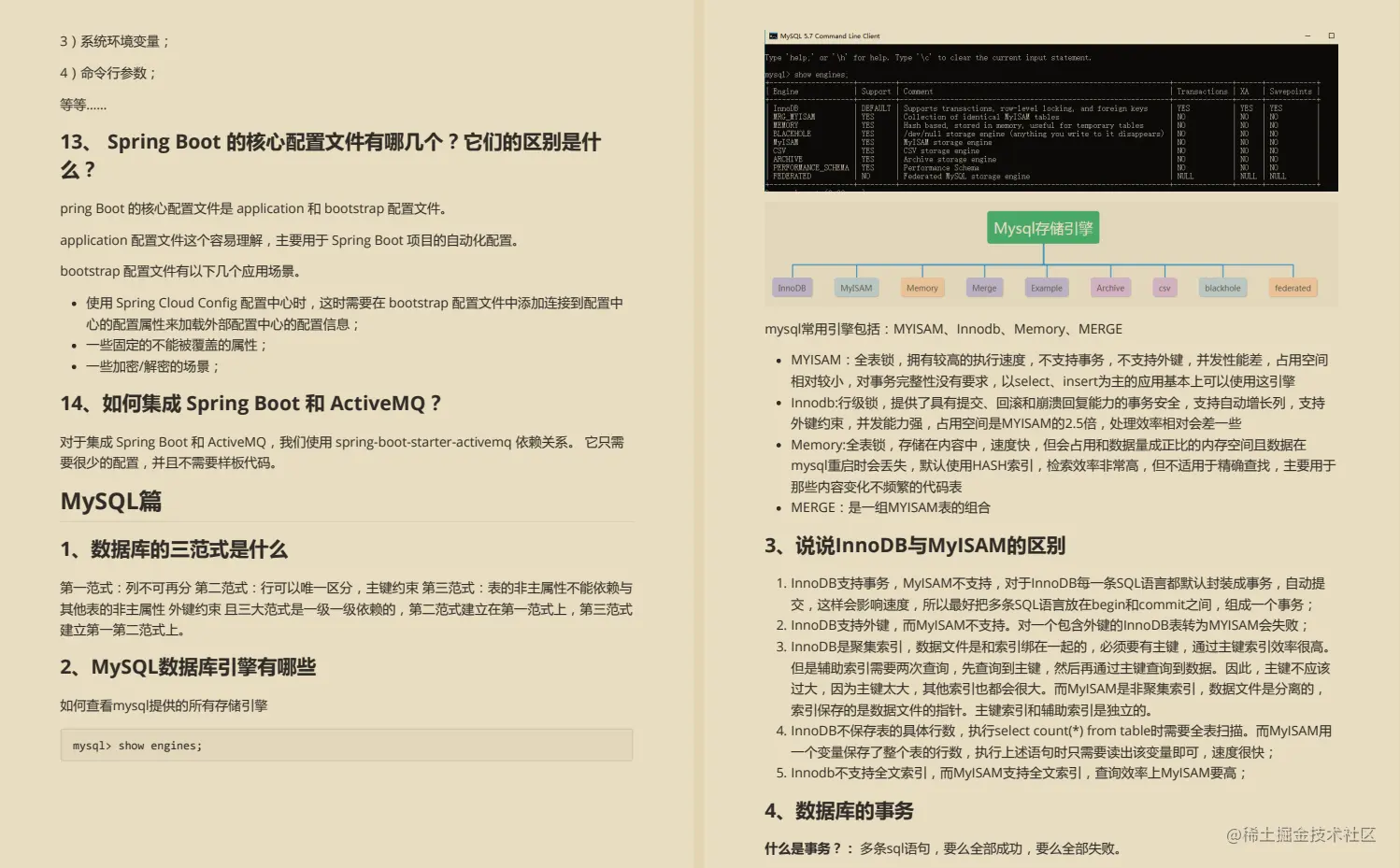Select the Merge engine node
This screenshot has width=1400, height=868.
(x=983, y=288)
